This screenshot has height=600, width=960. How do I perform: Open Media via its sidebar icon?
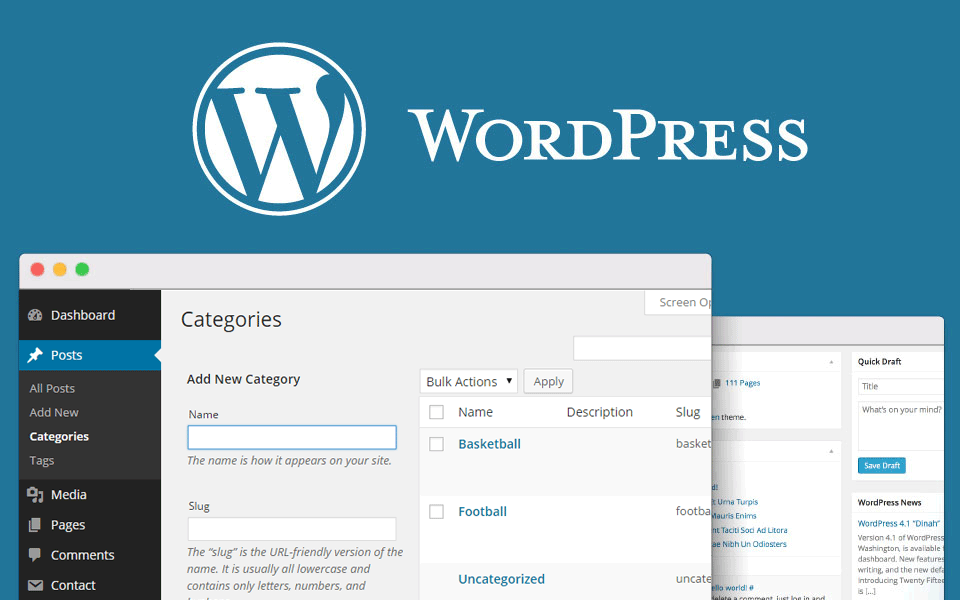coord(36,494)
